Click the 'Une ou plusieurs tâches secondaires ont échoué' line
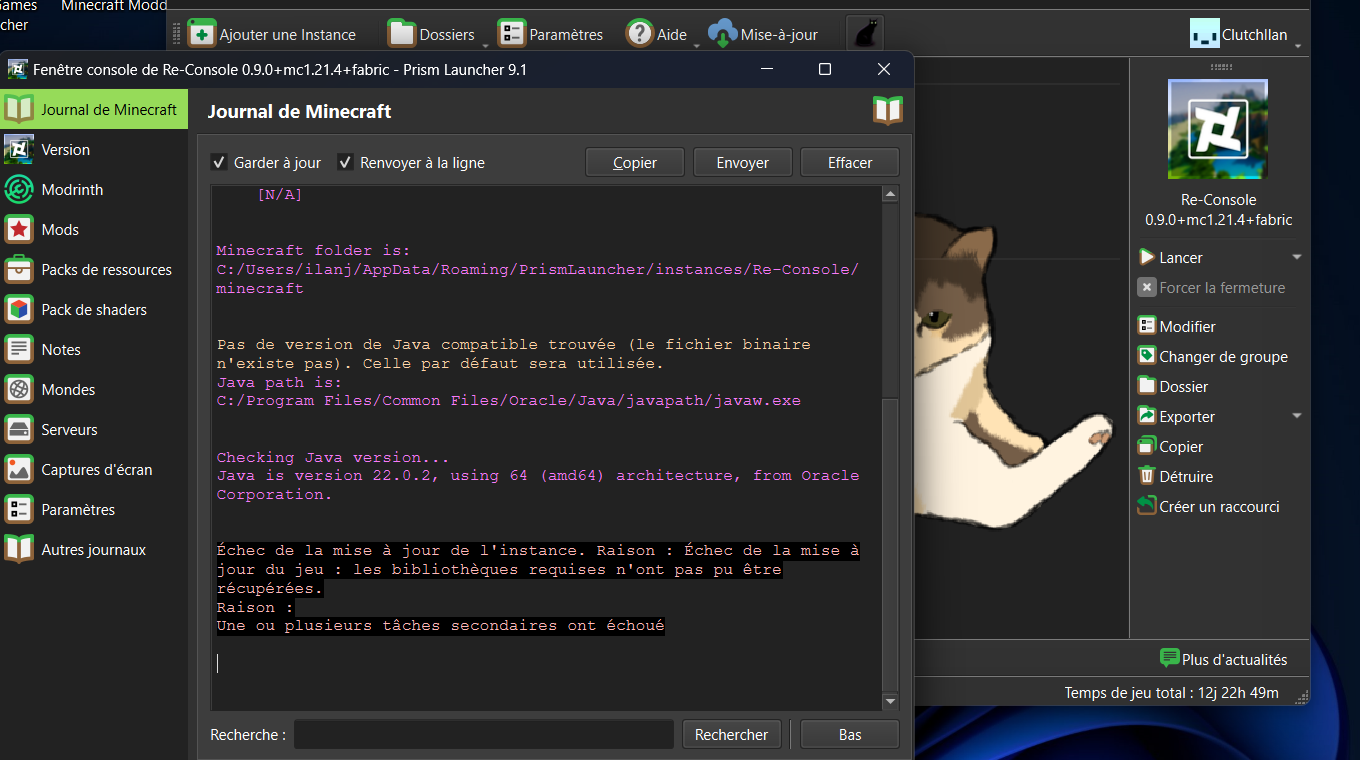1360x760 pixels. pyautogui.click(x=441, y=626)
